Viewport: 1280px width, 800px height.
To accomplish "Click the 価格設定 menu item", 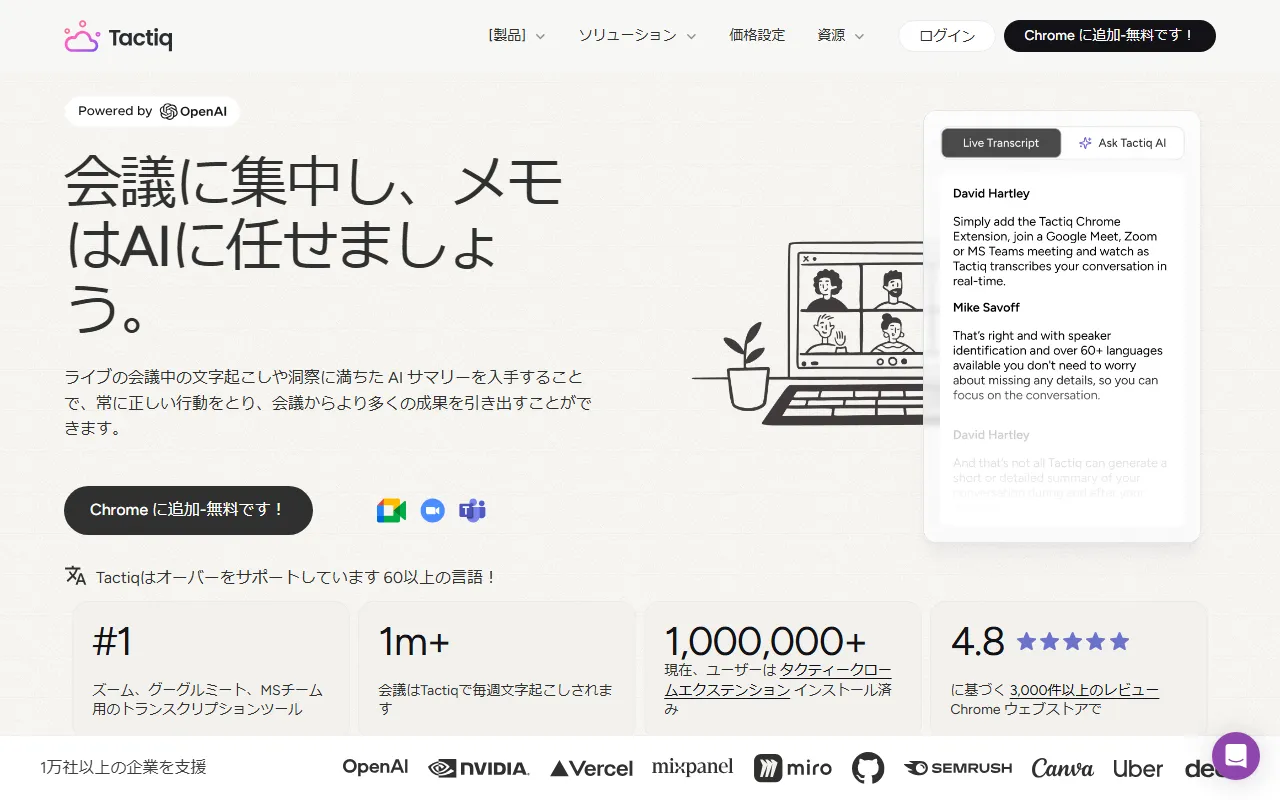I will point(756,35).
